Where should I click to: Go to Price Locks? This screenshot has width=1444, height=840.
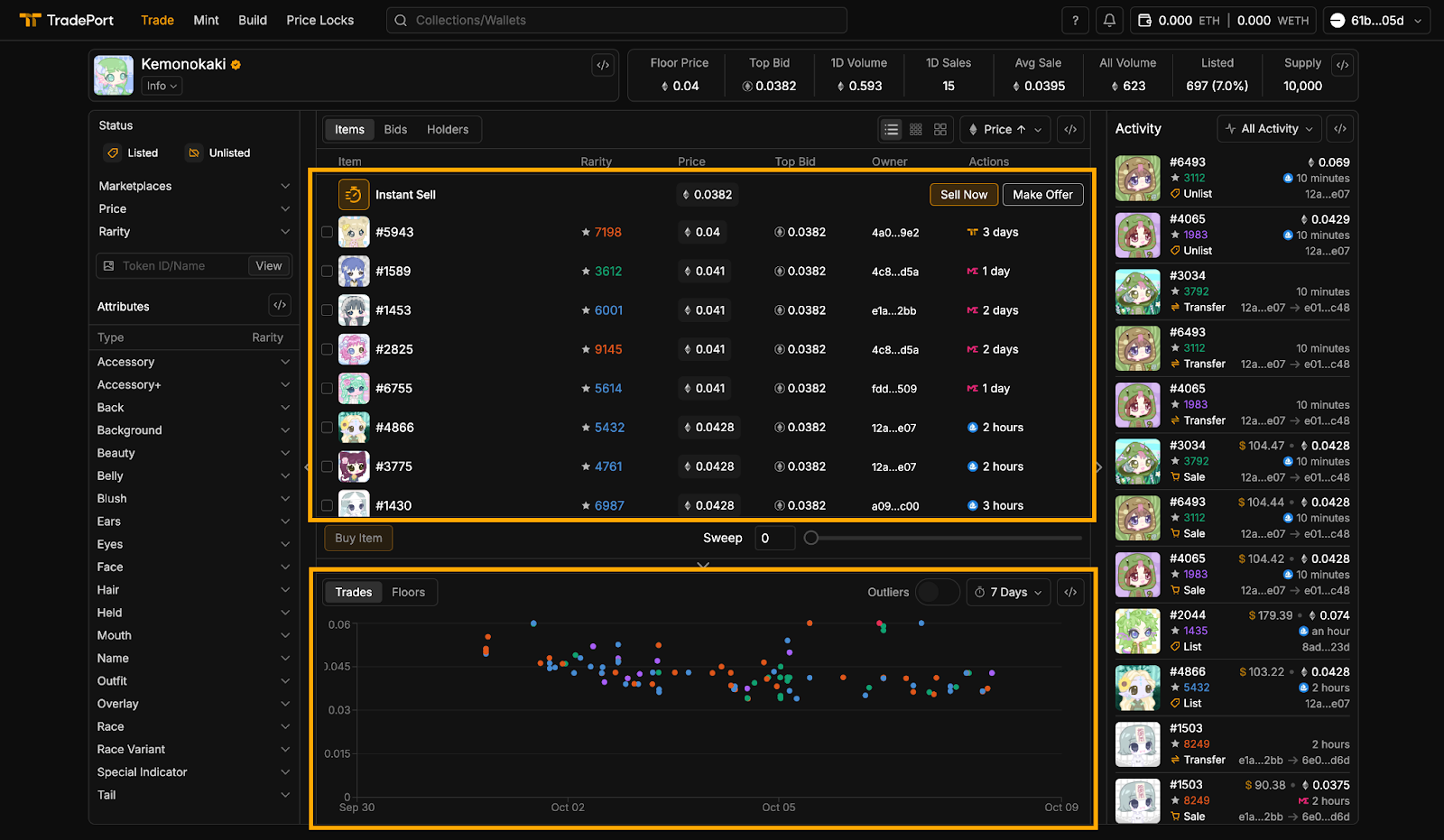click(x=320, y=20)
